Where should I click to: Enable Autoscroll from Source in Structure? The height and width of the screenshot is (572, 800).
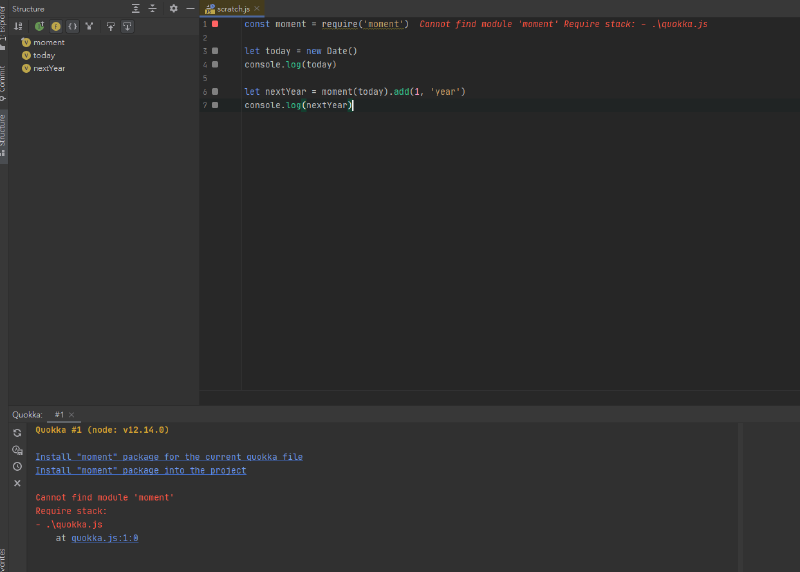pyautogui.click(x=127, y=26)
